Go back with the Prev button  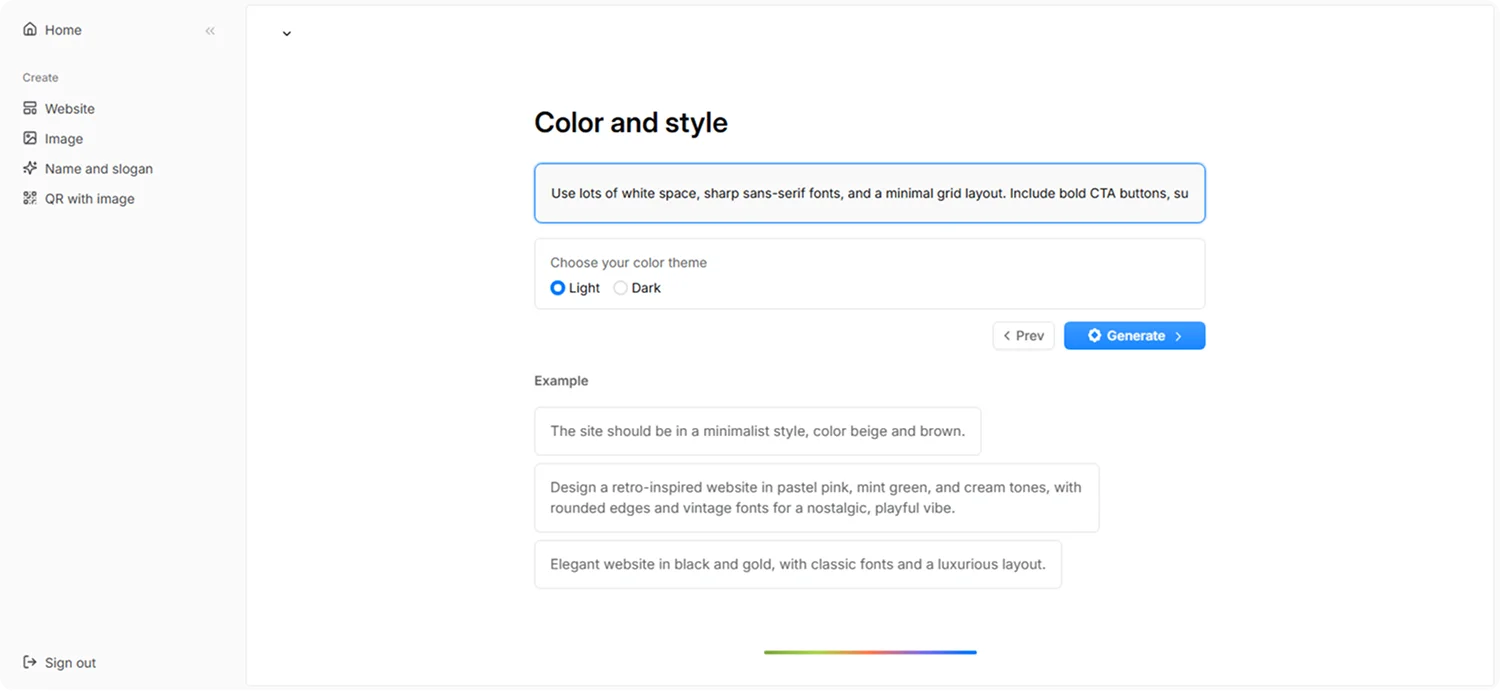[x=1023, y=336]
